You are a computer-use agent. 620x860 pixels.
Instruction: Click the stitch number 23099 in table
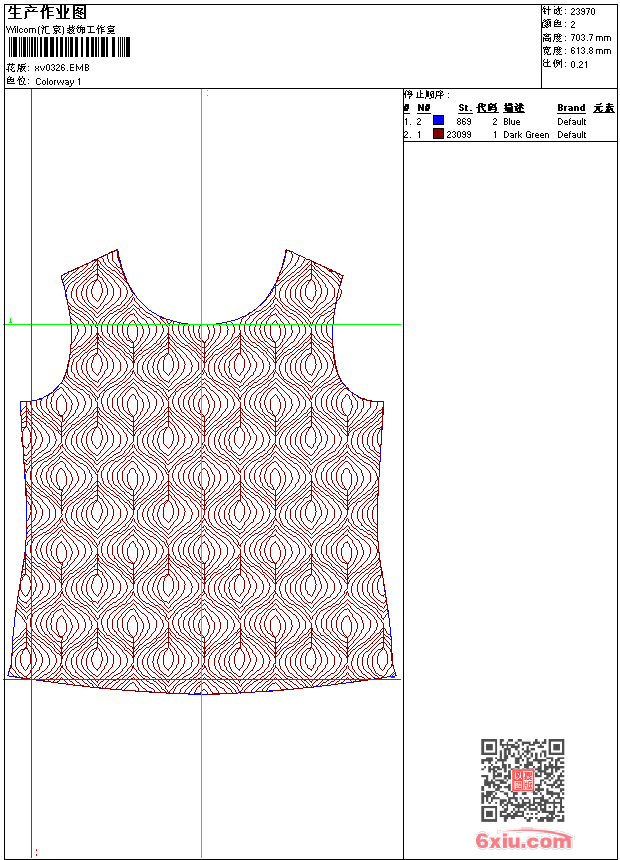tap(459, 134)
